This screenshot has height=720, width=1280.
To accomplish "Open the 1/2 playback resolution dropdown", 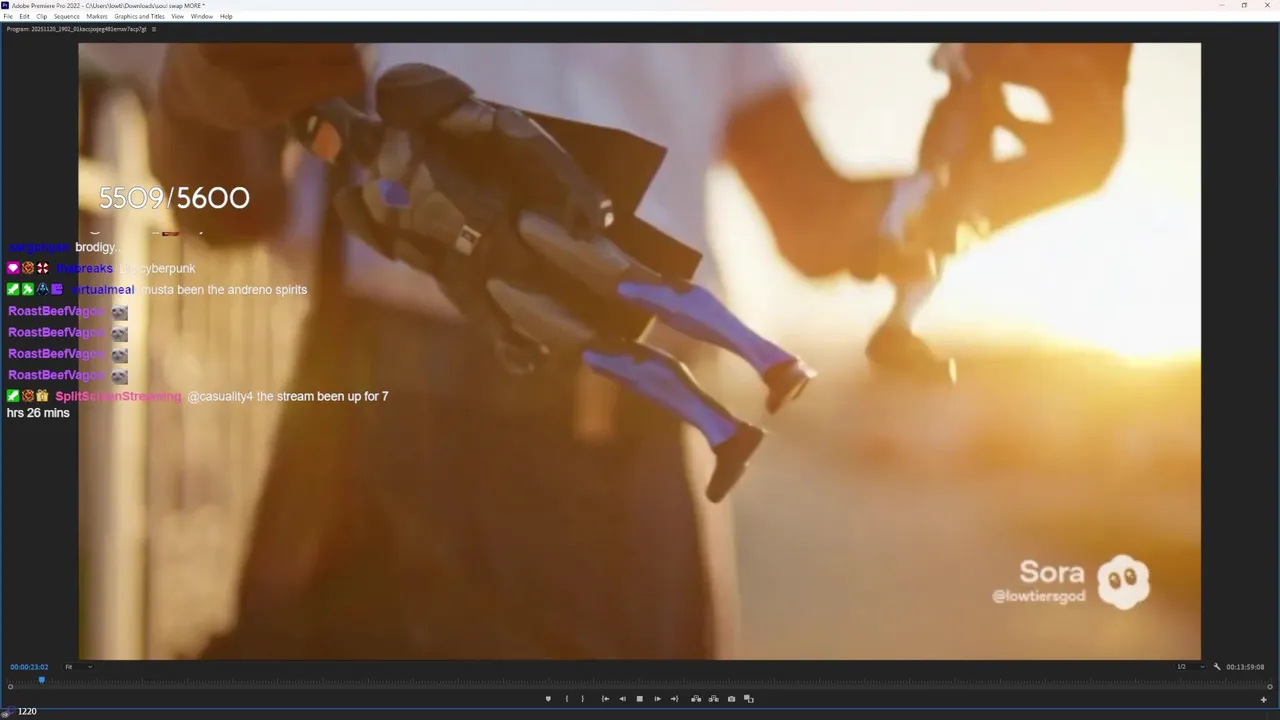I will (x=1190, y=667).
